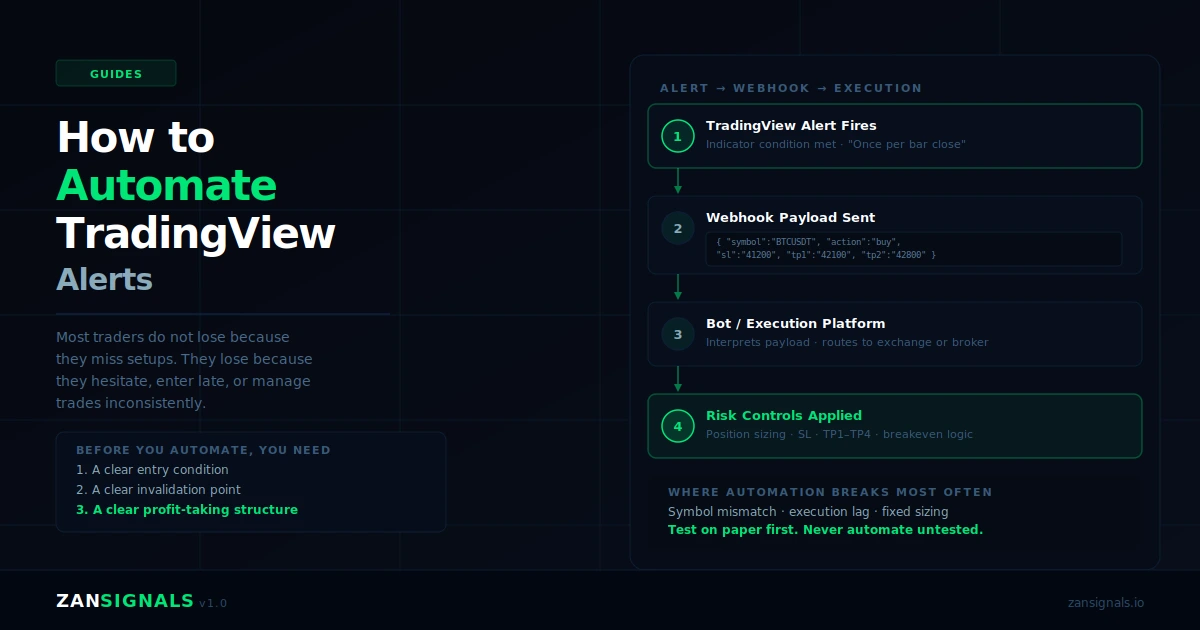Click the 'Most traders do not lose' paragraph
The width and height of the screenshot is (1200, 630).
click(184, 370)
